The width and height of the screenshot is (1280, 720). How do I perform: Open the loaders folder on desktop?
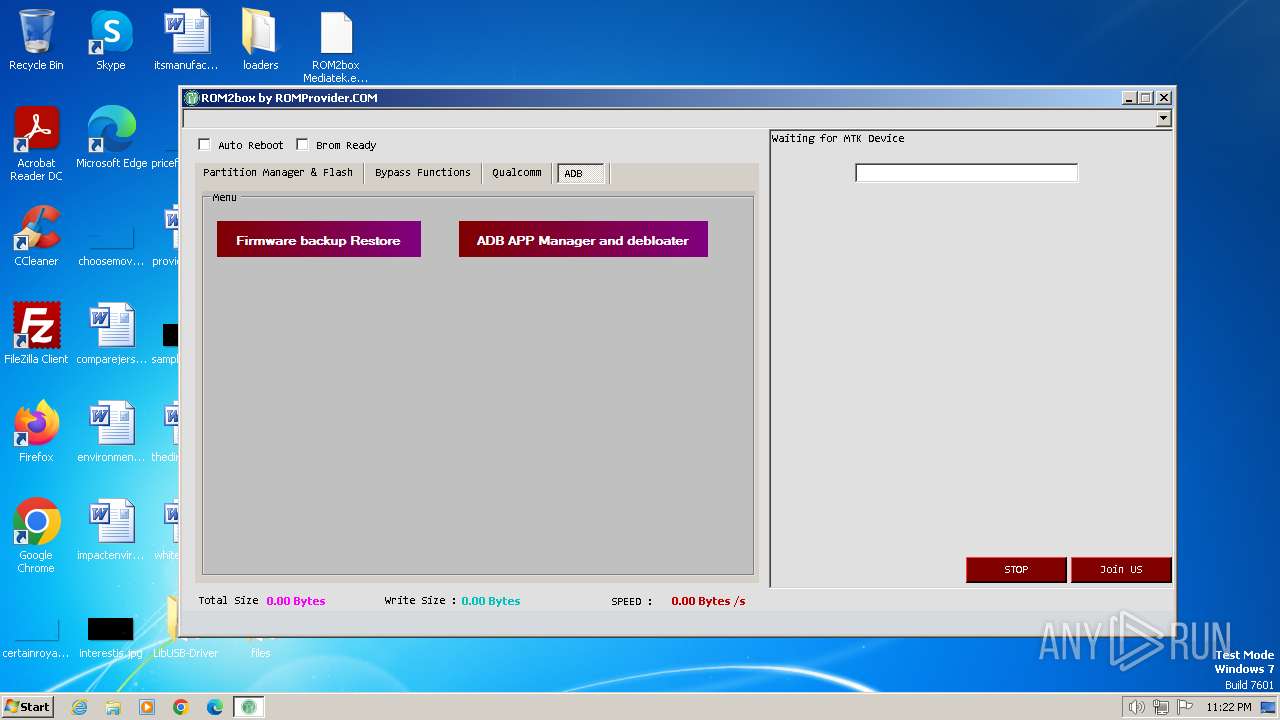pyautogui.click(x=260, y=40)
